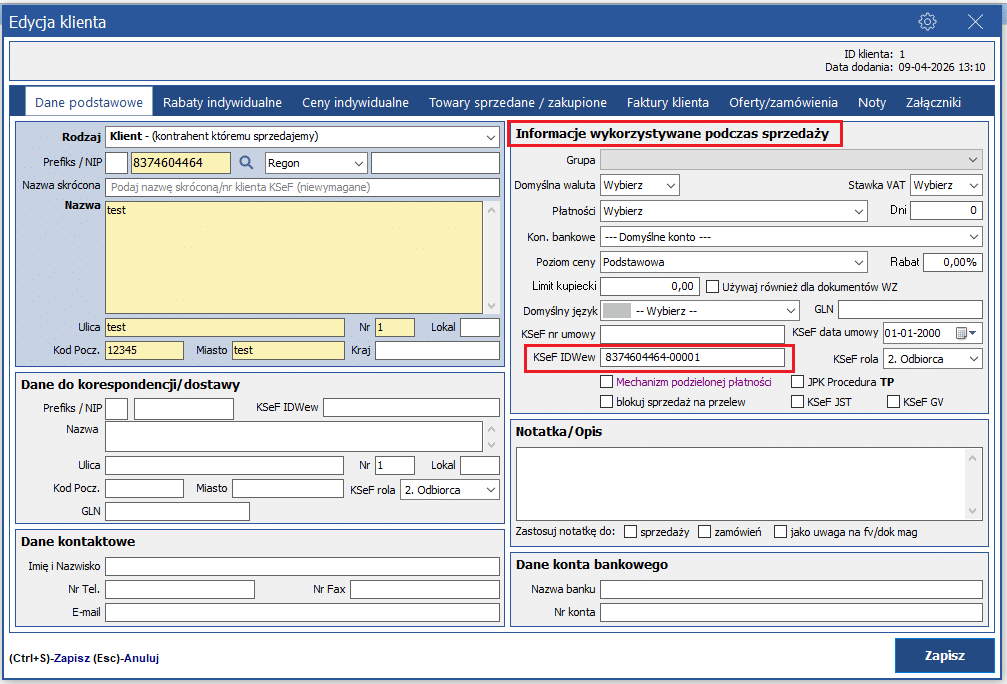Check 'blokuj sprzedaż na przelew'

tap(606, 402)
